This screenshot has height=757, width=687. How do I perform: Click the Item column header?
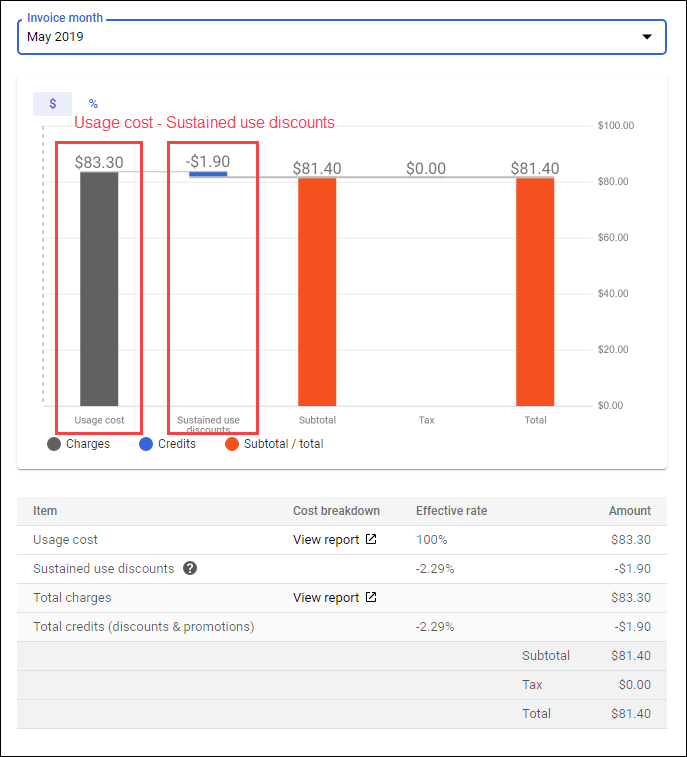point(45,511)
